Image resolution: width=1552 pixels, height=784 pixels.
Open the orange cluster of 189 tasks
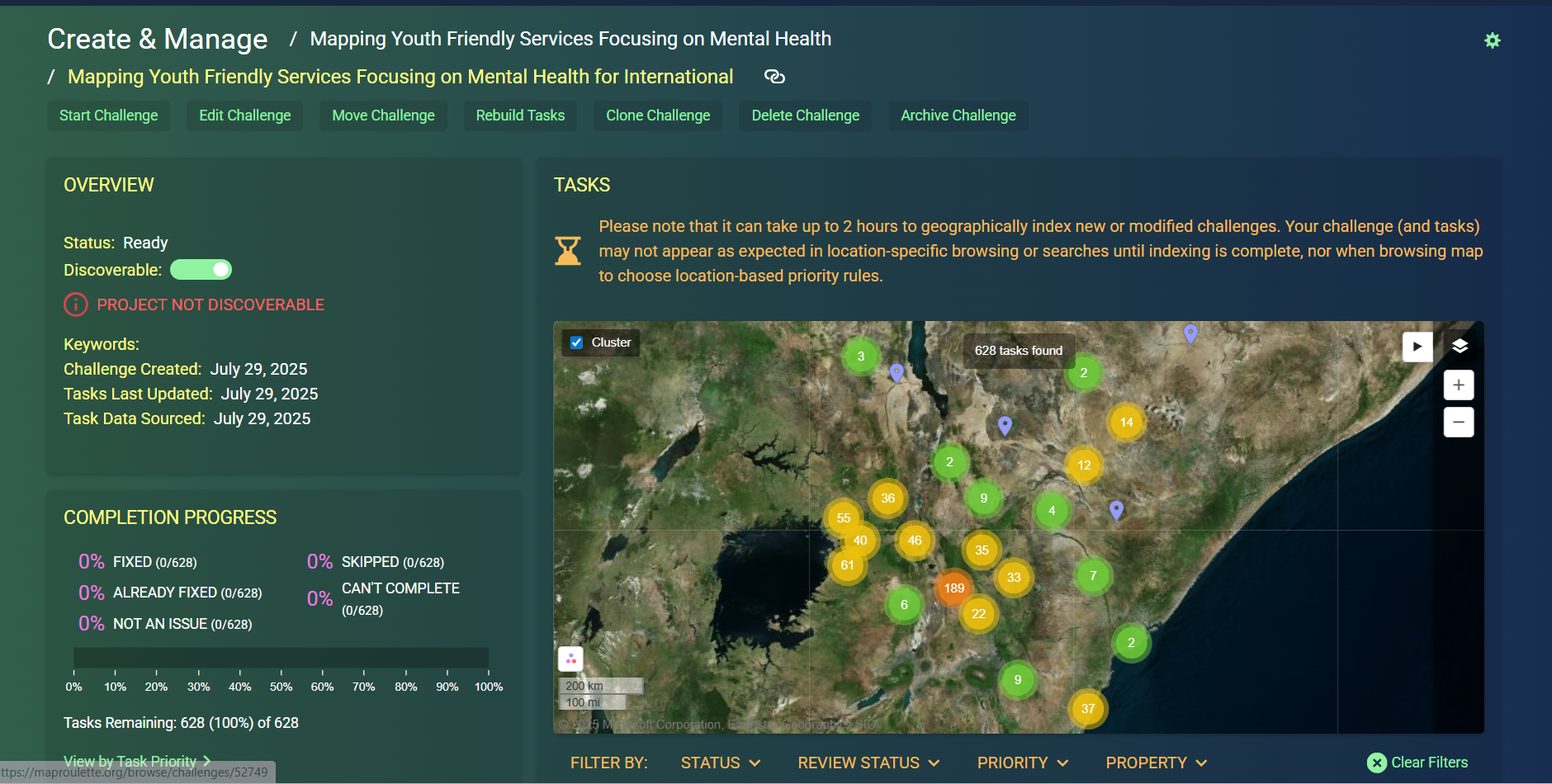[x=954, y=588]
